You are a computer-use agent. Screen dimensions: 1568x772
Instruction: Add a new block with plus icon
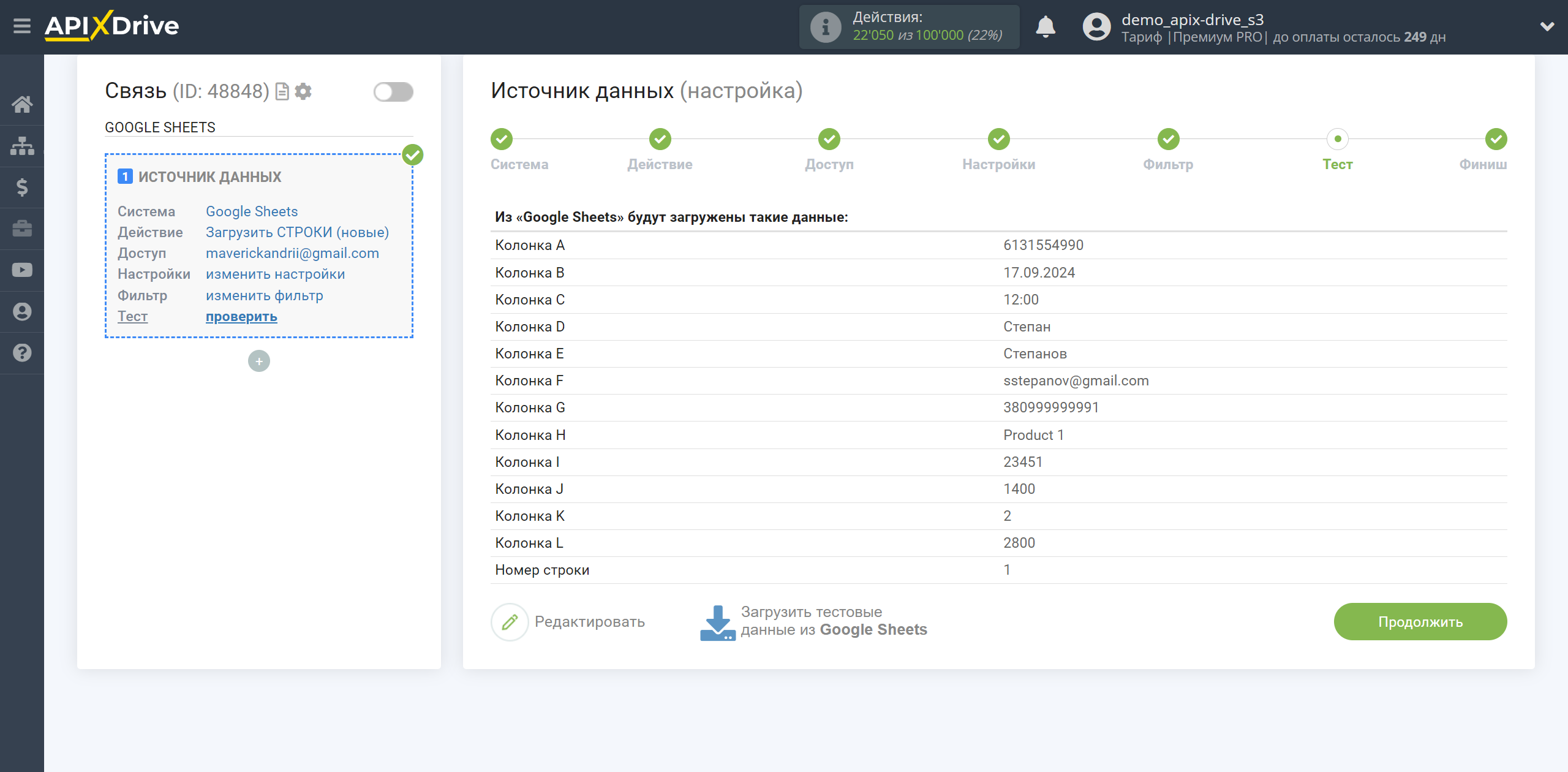point(259,361)
